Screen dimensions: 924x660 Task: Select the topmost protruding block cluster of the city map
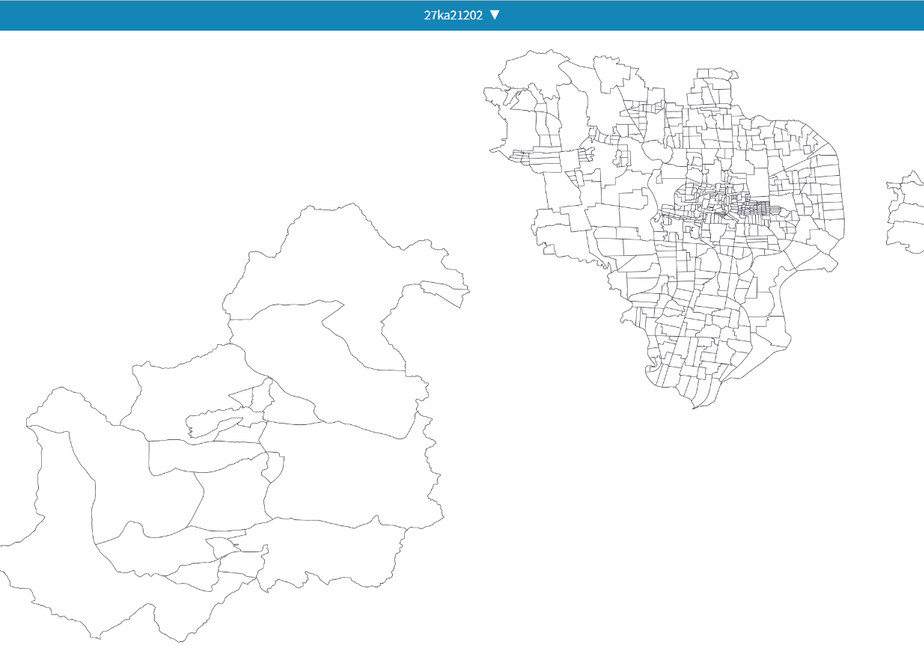coord(714,81)
